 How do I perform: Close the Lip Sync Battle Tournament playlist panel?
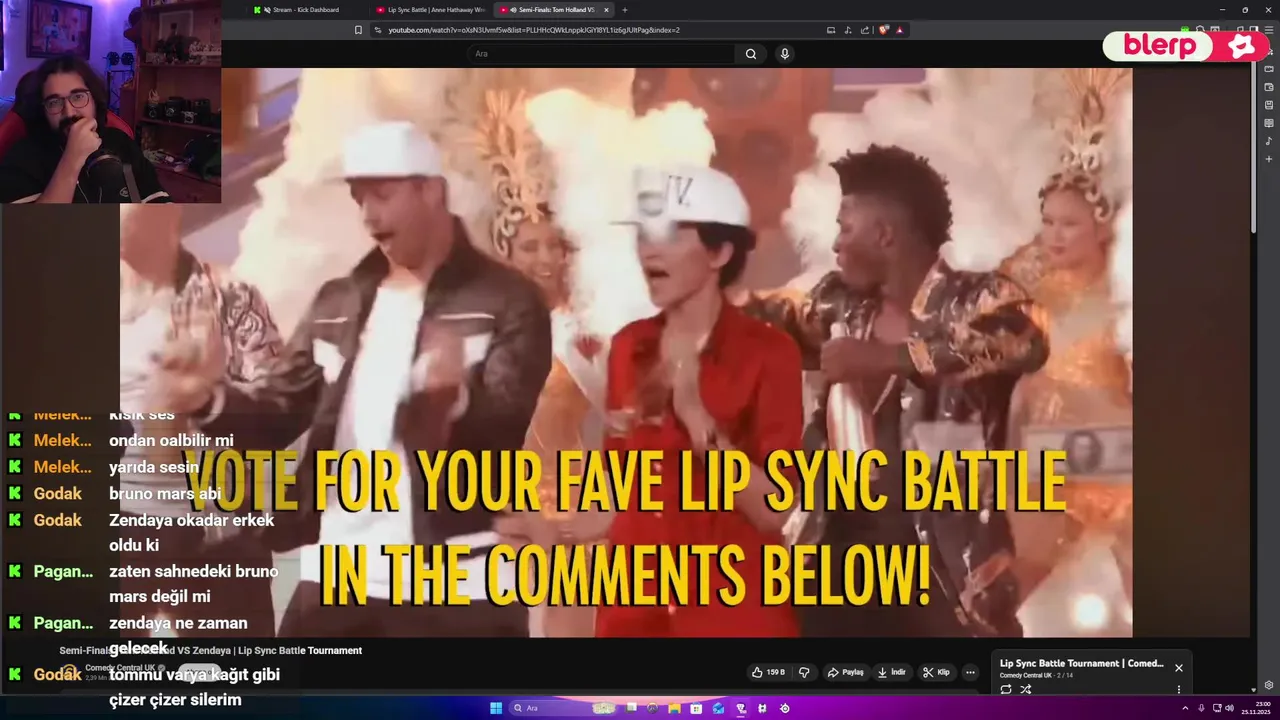coord(1179,668)
